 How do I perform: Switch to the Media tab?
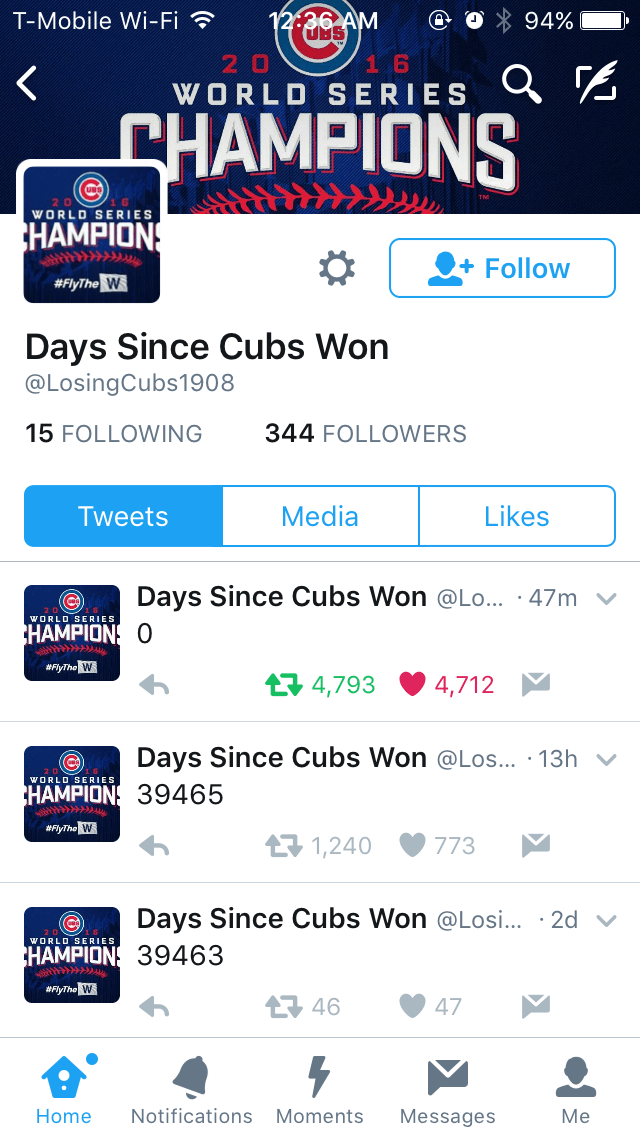tap(320, 516)
